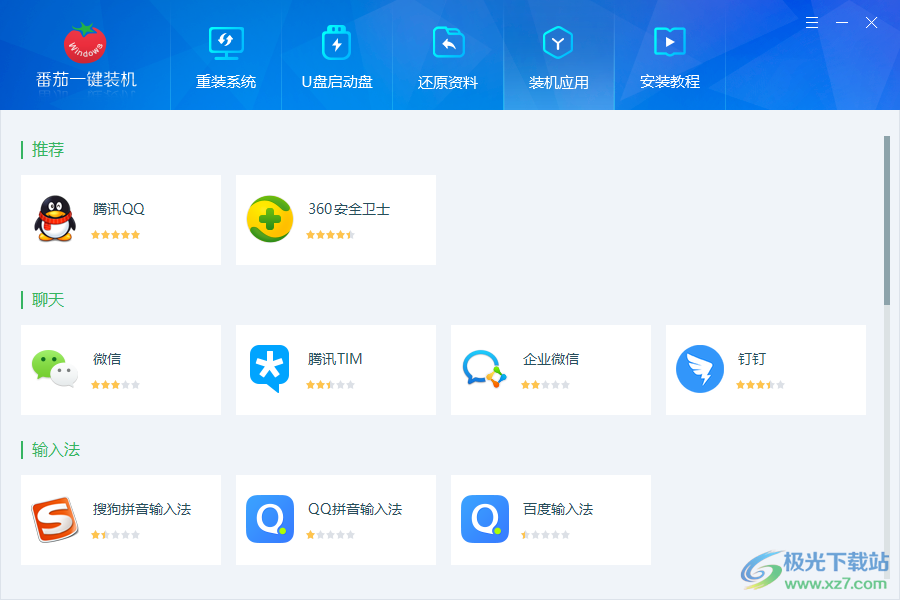Click the 钉钉 app name text
The image size is (900, 600).
(x=752, y=359)
